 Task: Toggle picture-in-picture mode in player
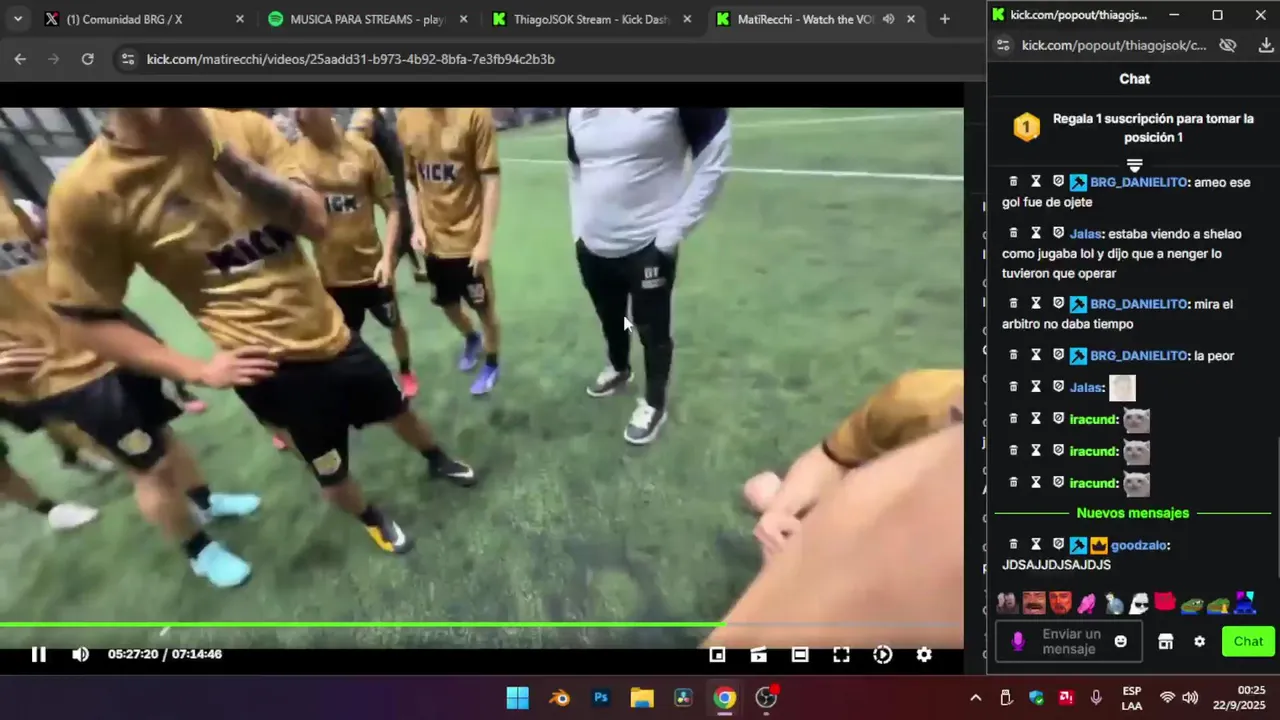tap(717, 654)
